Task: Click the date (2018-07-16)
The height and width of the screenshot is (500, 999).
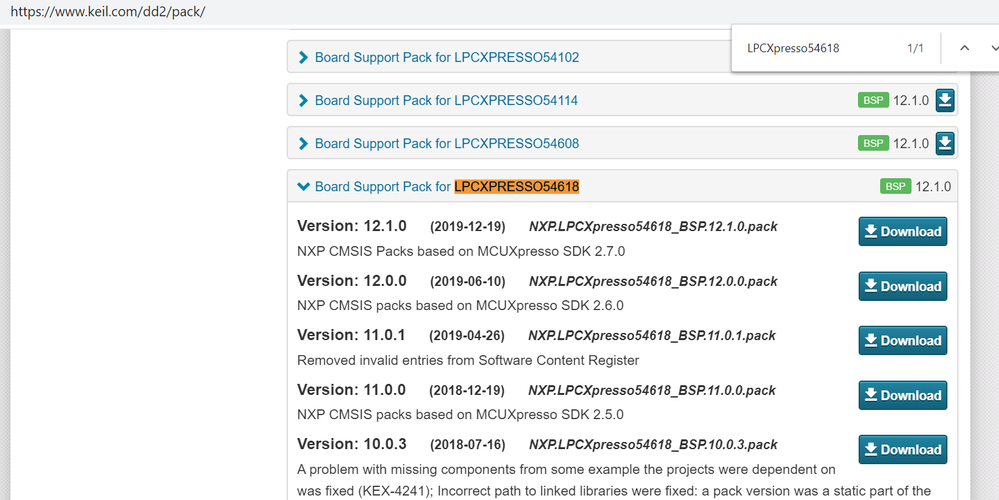Action: tap(468, 445)
